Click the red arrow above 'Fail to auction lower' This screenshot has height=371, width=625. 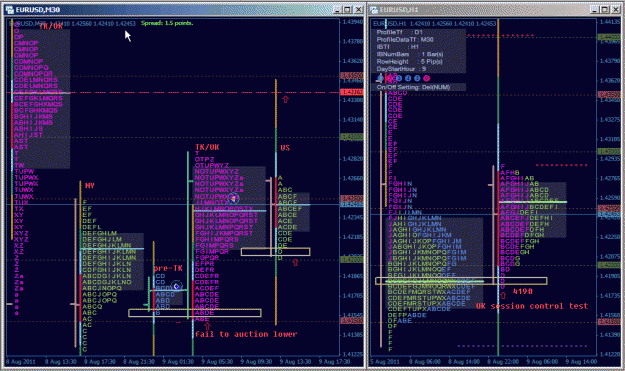pyautogui.click(x=207, y=326)
